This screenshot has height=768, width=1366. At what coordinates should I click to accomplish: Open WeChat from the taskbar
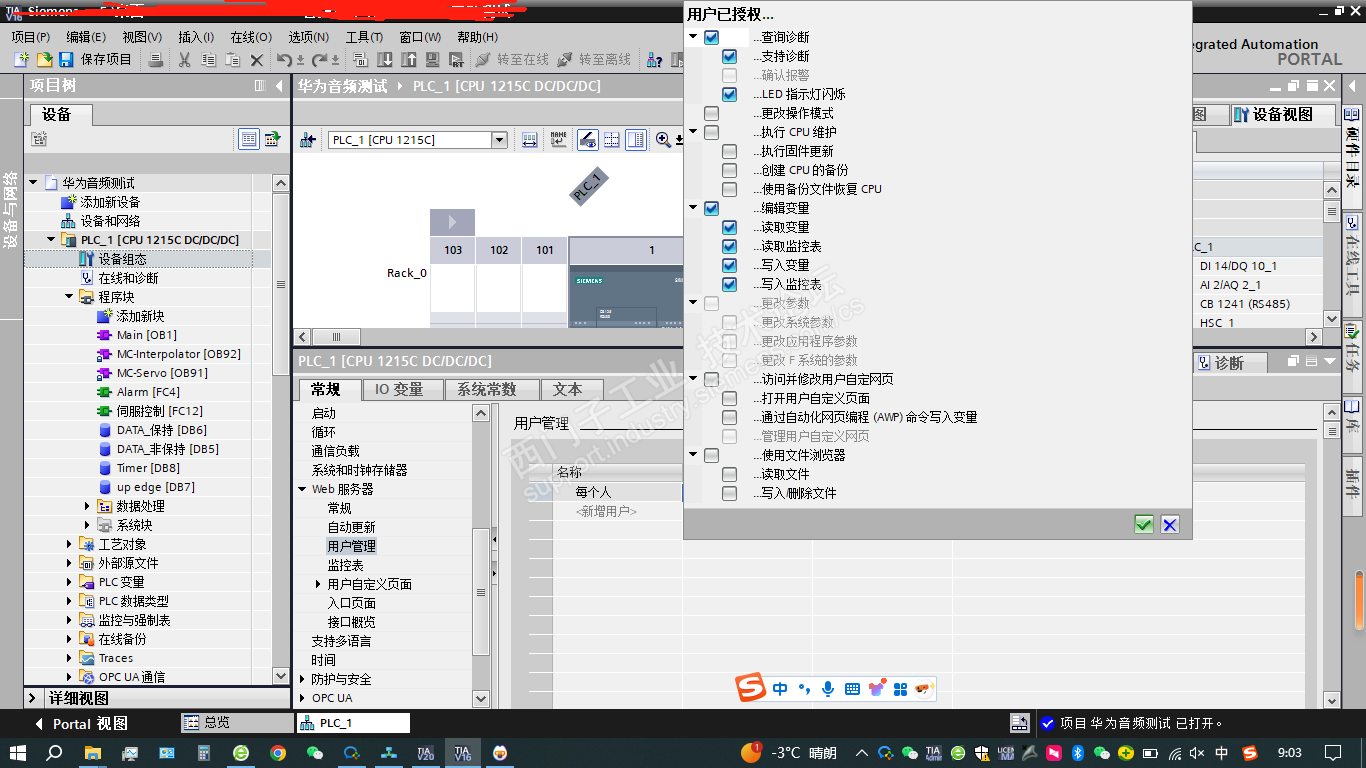tap(315, 753)
